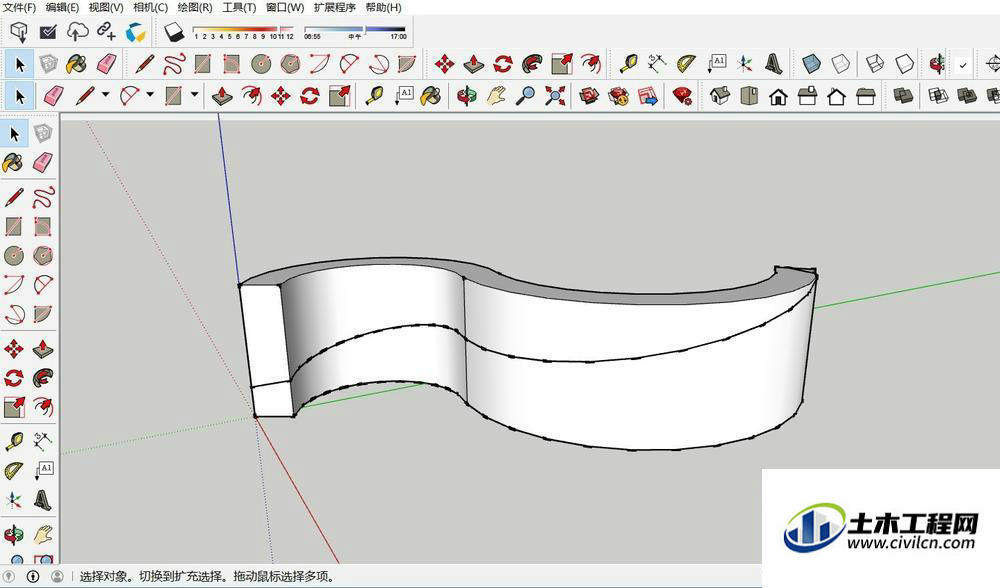Screen dimensions: 1000x588
Task: Expand the Rectangle shape tool dropdown arrow
Action: tap(195, 95)
